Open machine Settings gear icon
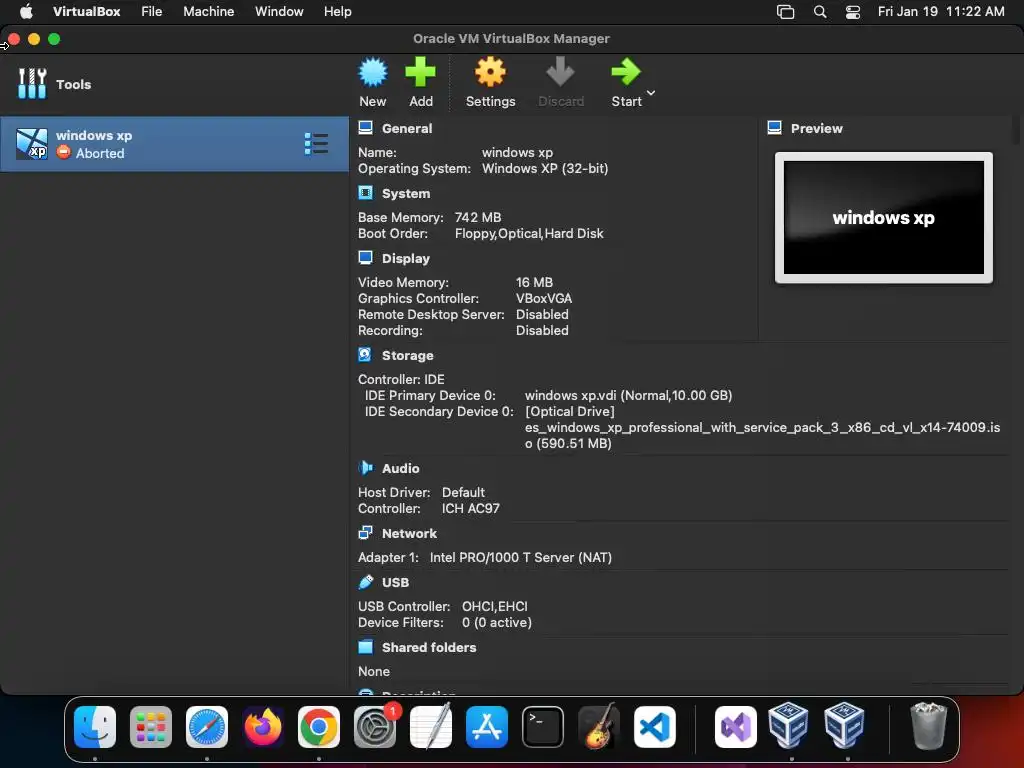The width and height of the screenshot is (1024, 768). [490, 72]
